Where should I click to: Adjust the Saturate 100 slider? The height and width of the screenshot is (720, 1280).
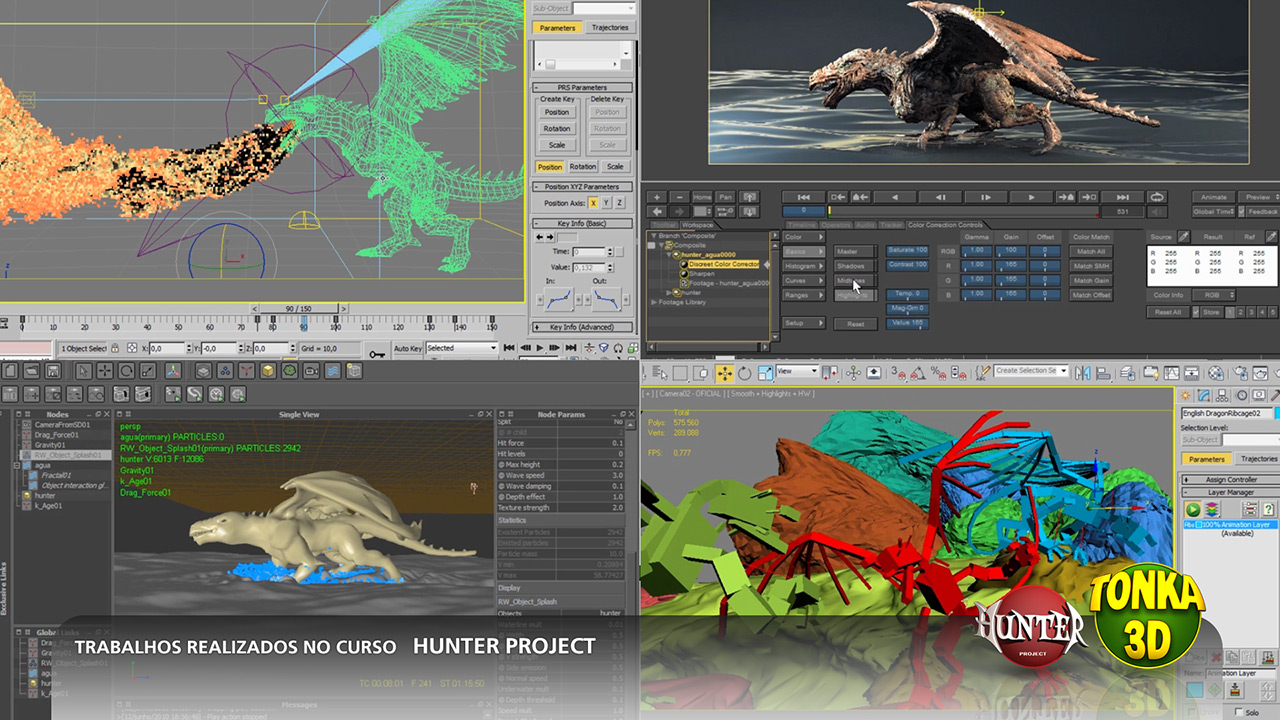point(907,250)
